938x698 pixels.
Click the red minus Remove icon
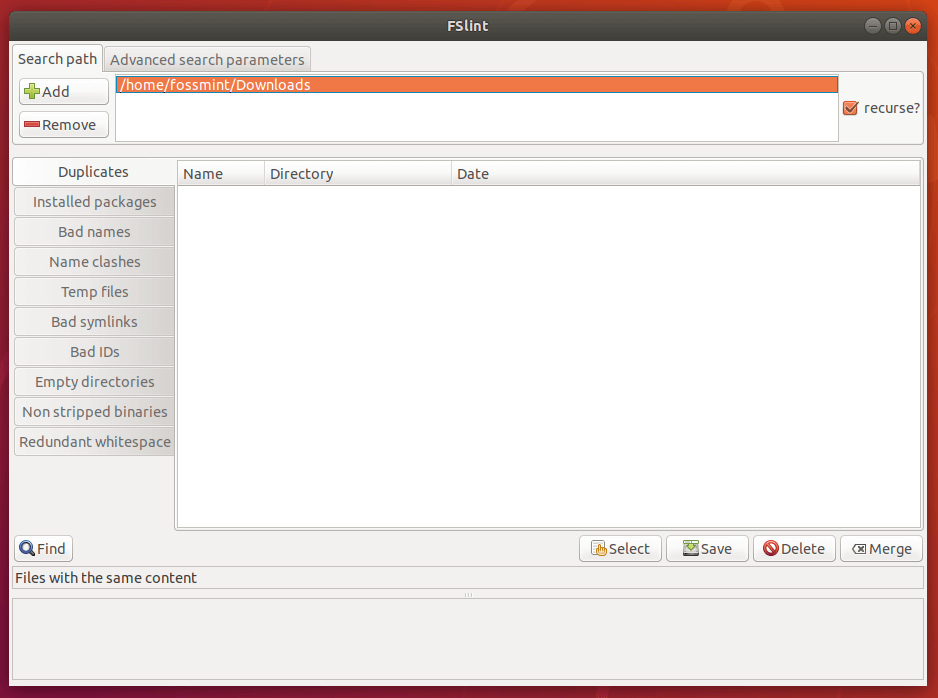coord(31,124)
